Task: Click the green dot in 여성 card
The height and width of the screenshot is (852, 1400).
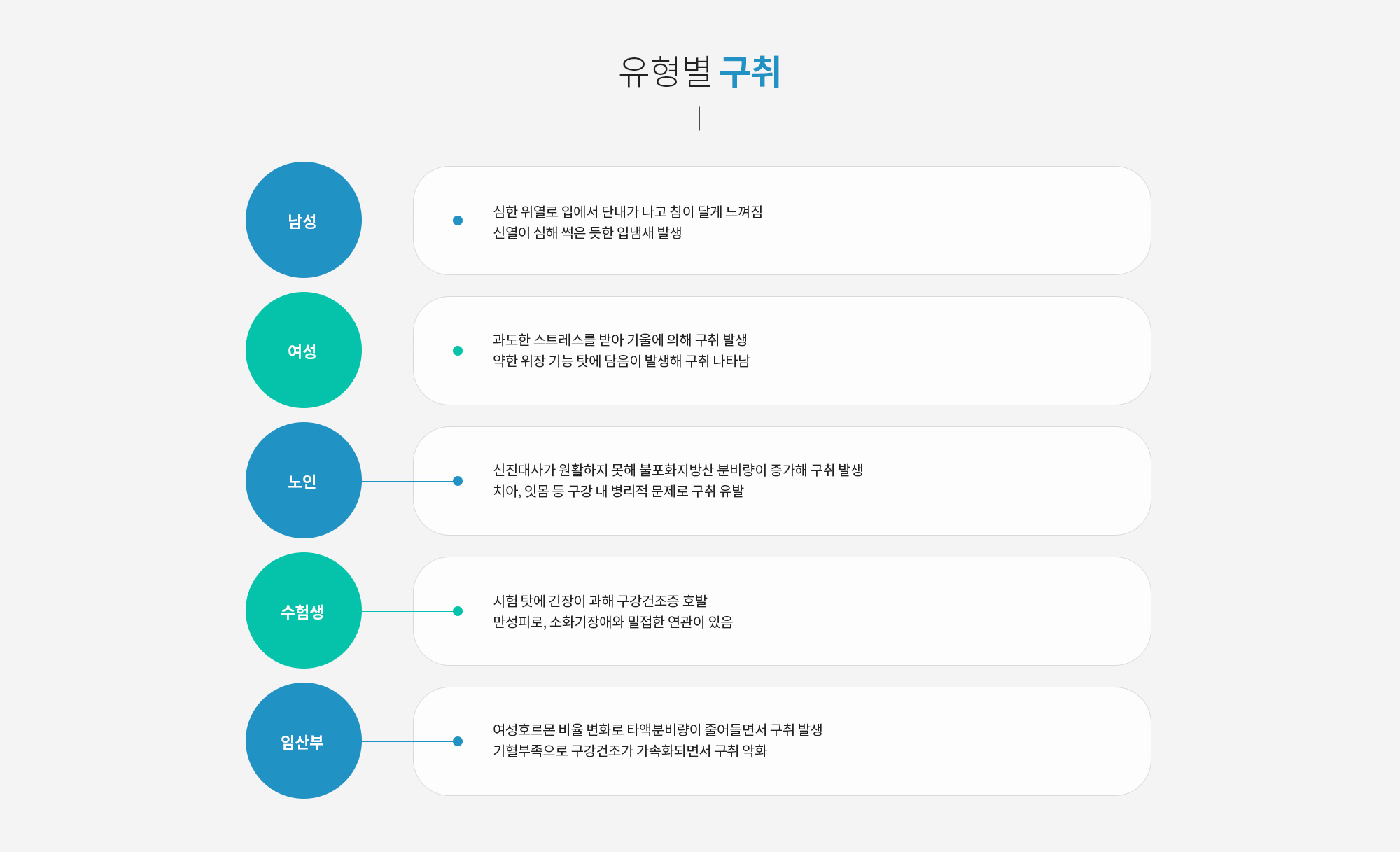Action: (458, 351)
